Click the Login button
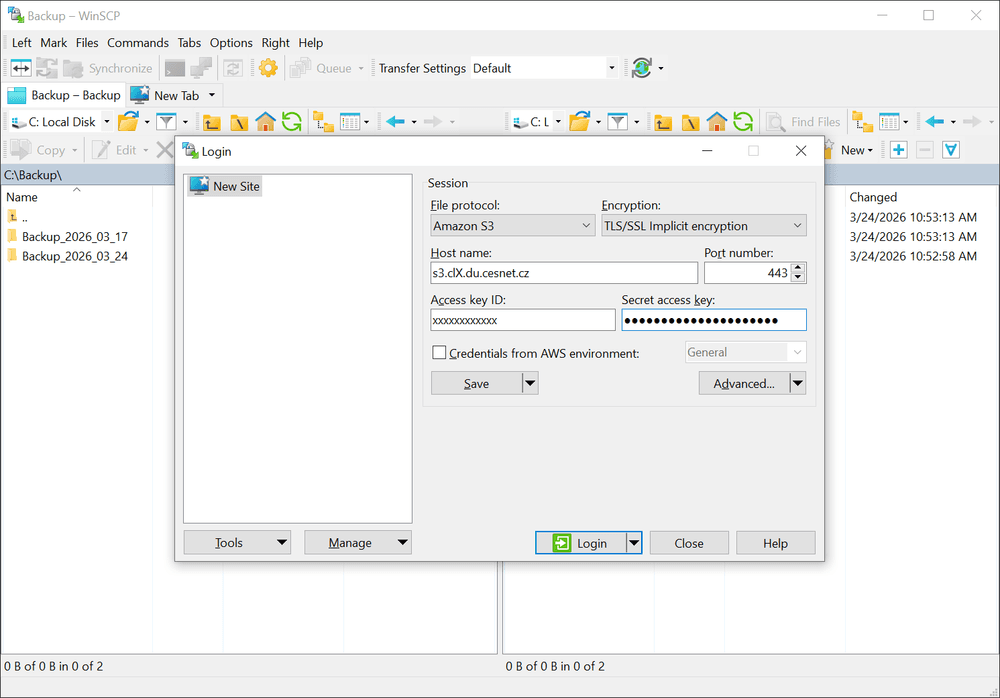The width and height of the screenshot is (1000, 698). [x=580, y=543]
